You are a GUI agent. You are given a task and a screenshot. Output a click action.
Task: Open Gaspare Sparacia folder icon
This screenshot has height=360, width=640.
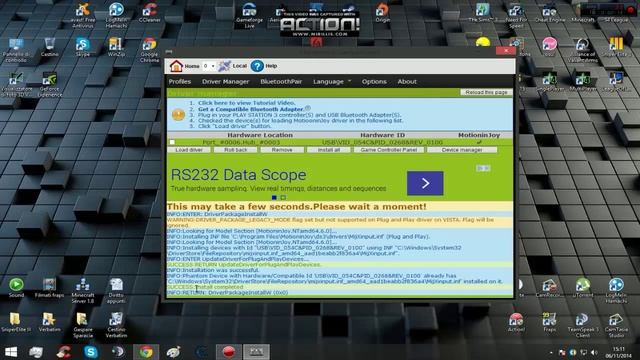coord(82,325)
